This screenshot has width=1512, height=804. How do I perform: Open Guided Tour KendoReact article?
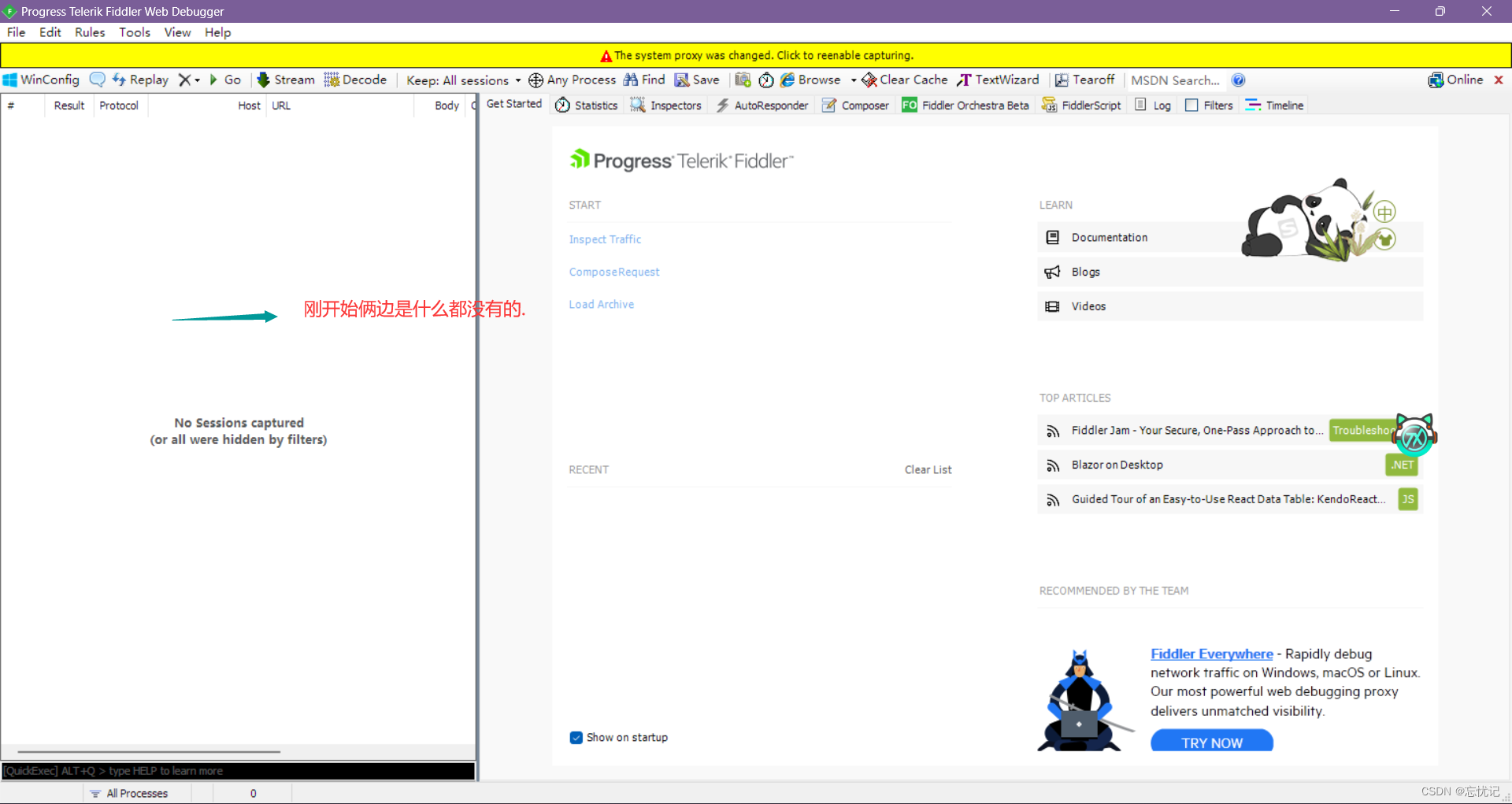tap(1230, 499)
